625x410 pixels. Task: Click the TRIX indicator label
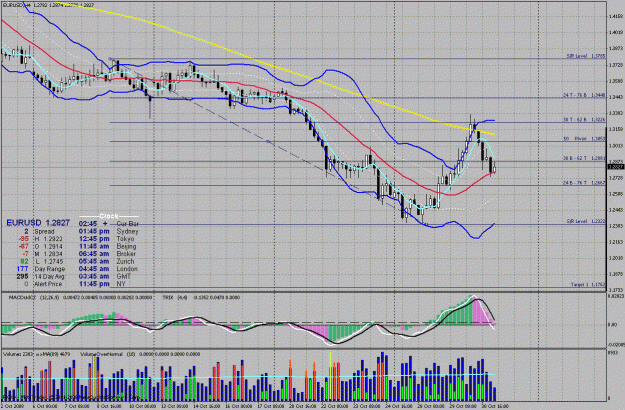202,297
